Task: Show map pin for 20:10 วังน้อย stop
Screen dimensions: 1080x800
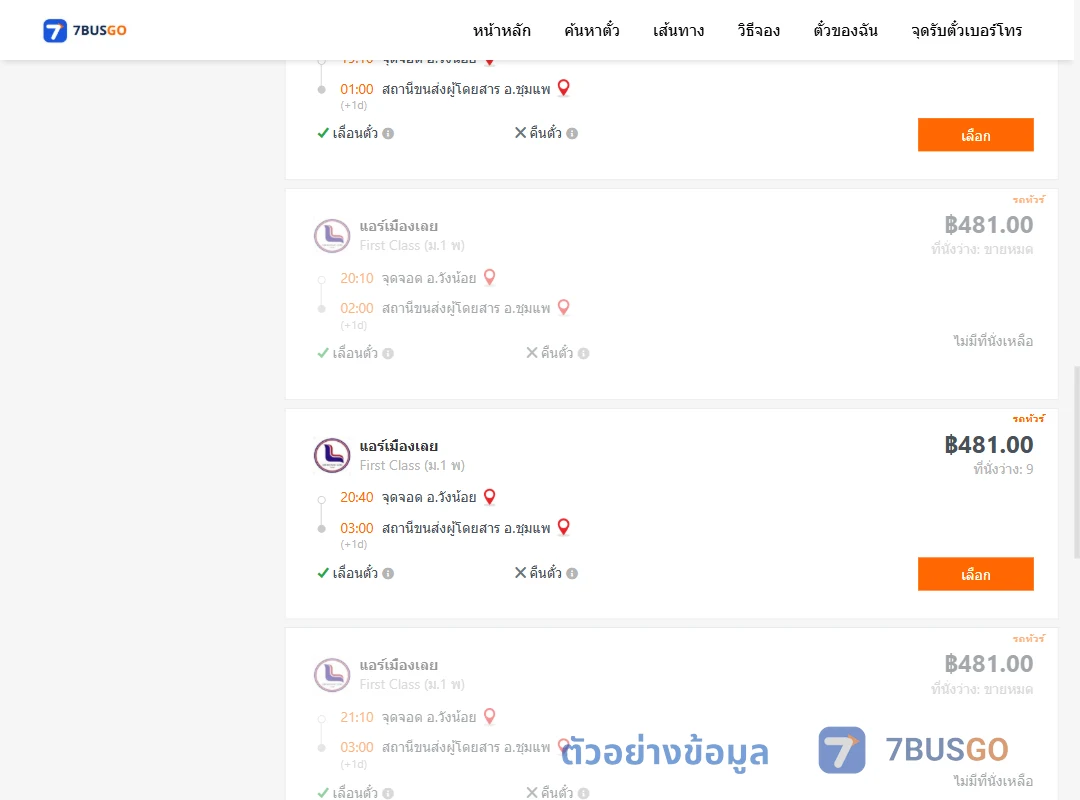Action: [x=489, y=277]
